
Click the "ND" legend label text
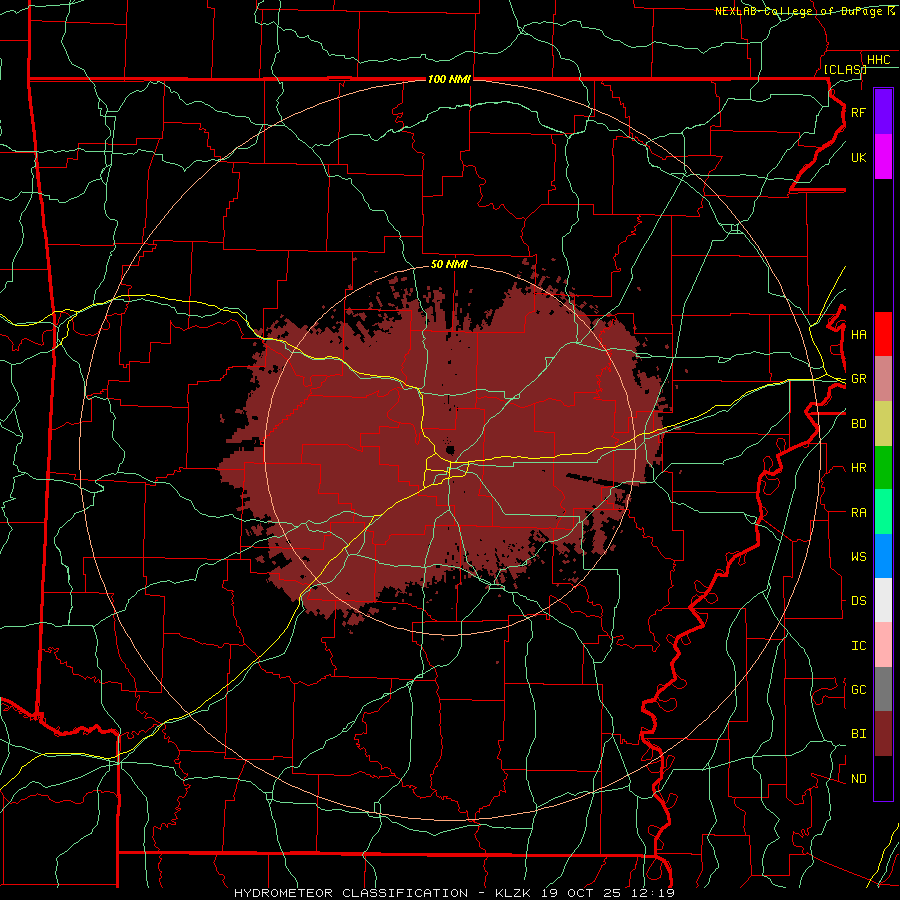[859, 778]
